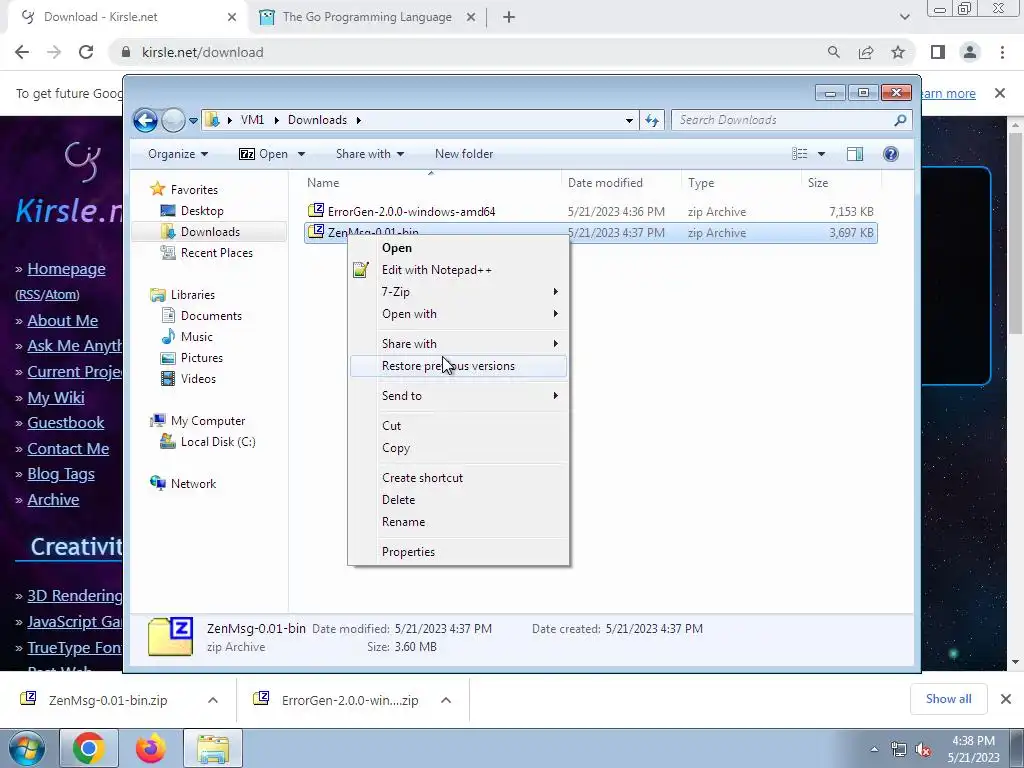Click the Windows Explorer taskbar icon
This screenshot has width=1024, height=768.
[x=213, y=748]
